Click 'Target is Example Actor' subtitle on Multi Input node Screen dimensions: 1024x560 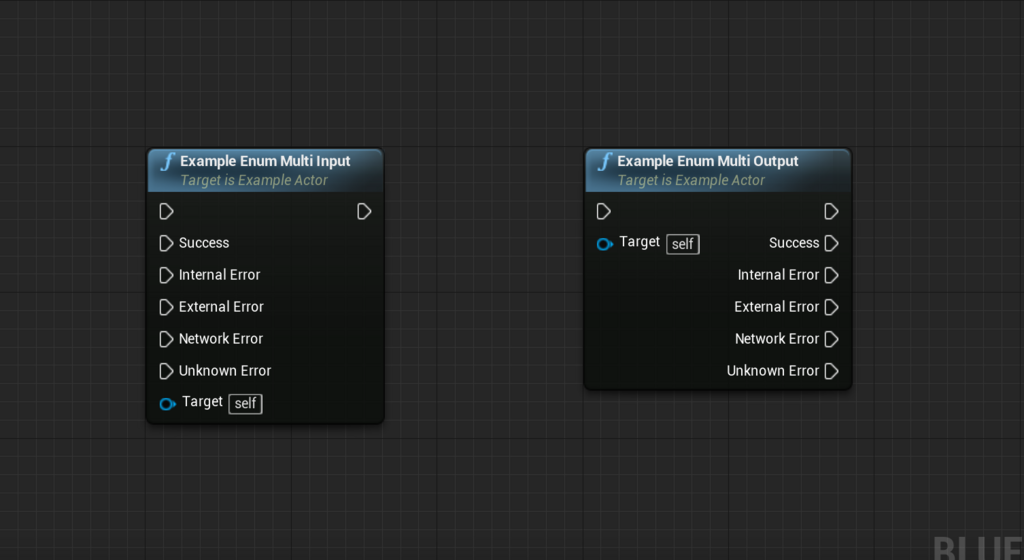click(254, 180)
